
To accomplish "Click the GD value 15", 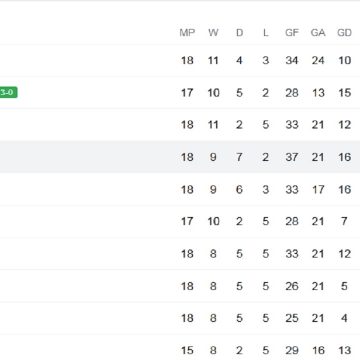I will pyautogui.click(x=344, y=93).
